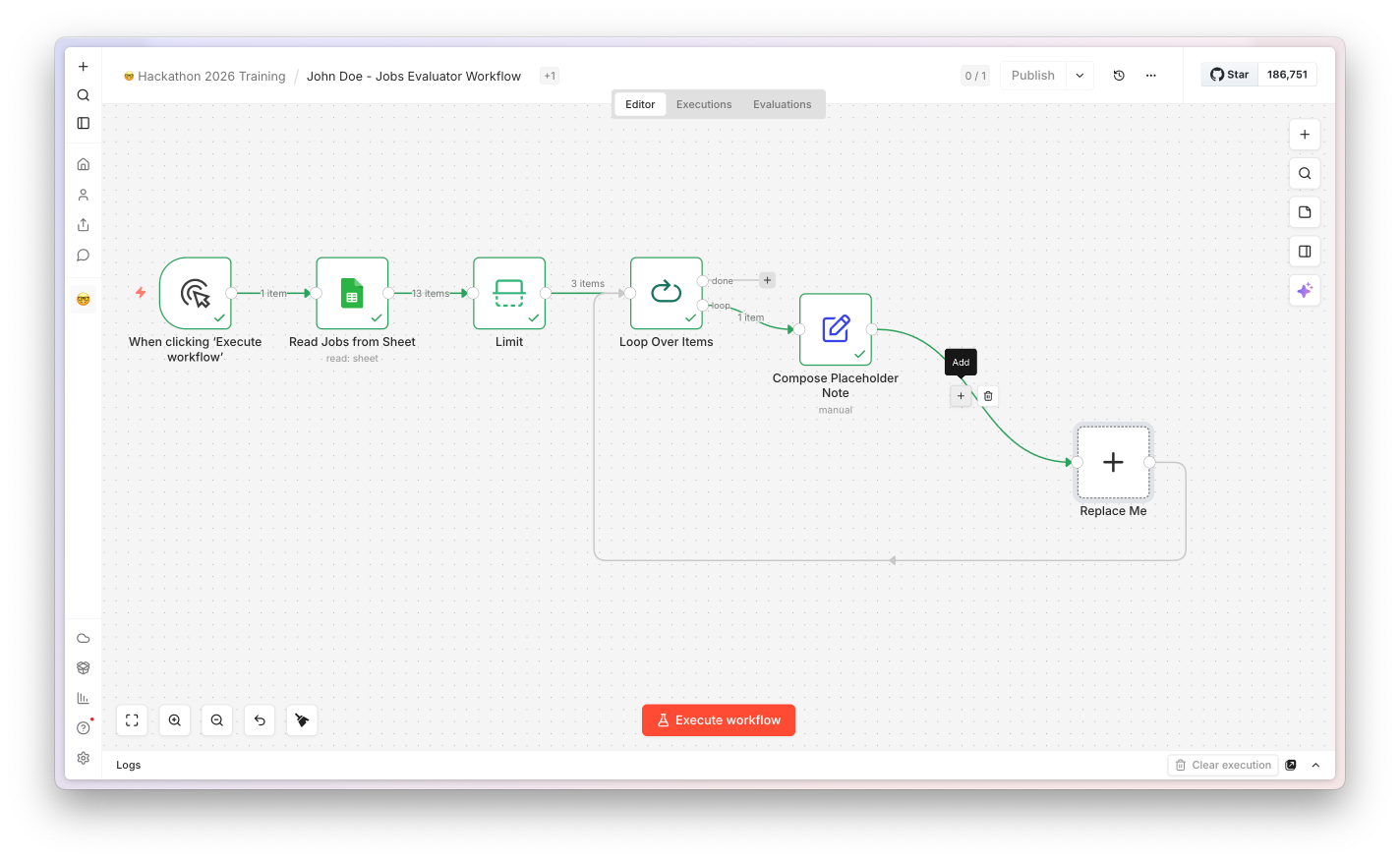This screenshot has width=1400, height=862.
Task: Switch to the Evaluations tab
Action: [x=783, y=104]
